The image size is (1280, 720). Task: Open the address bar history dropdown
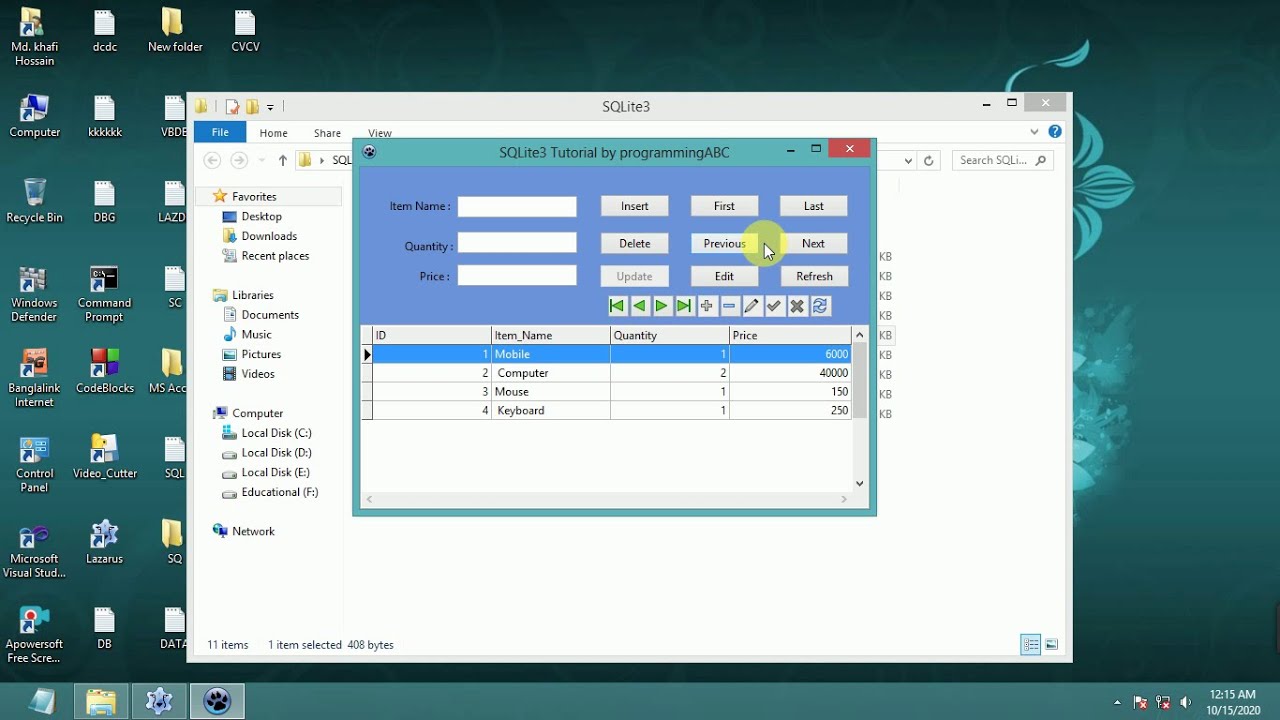coord(908,160)
